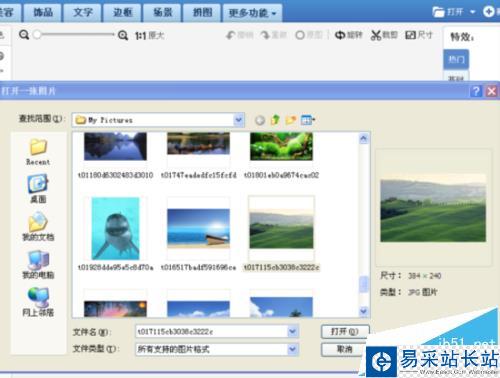The image size is (500, 378).
Task: Select the sky with palm tree thumbnail
Action: click(x=282, y=307)
